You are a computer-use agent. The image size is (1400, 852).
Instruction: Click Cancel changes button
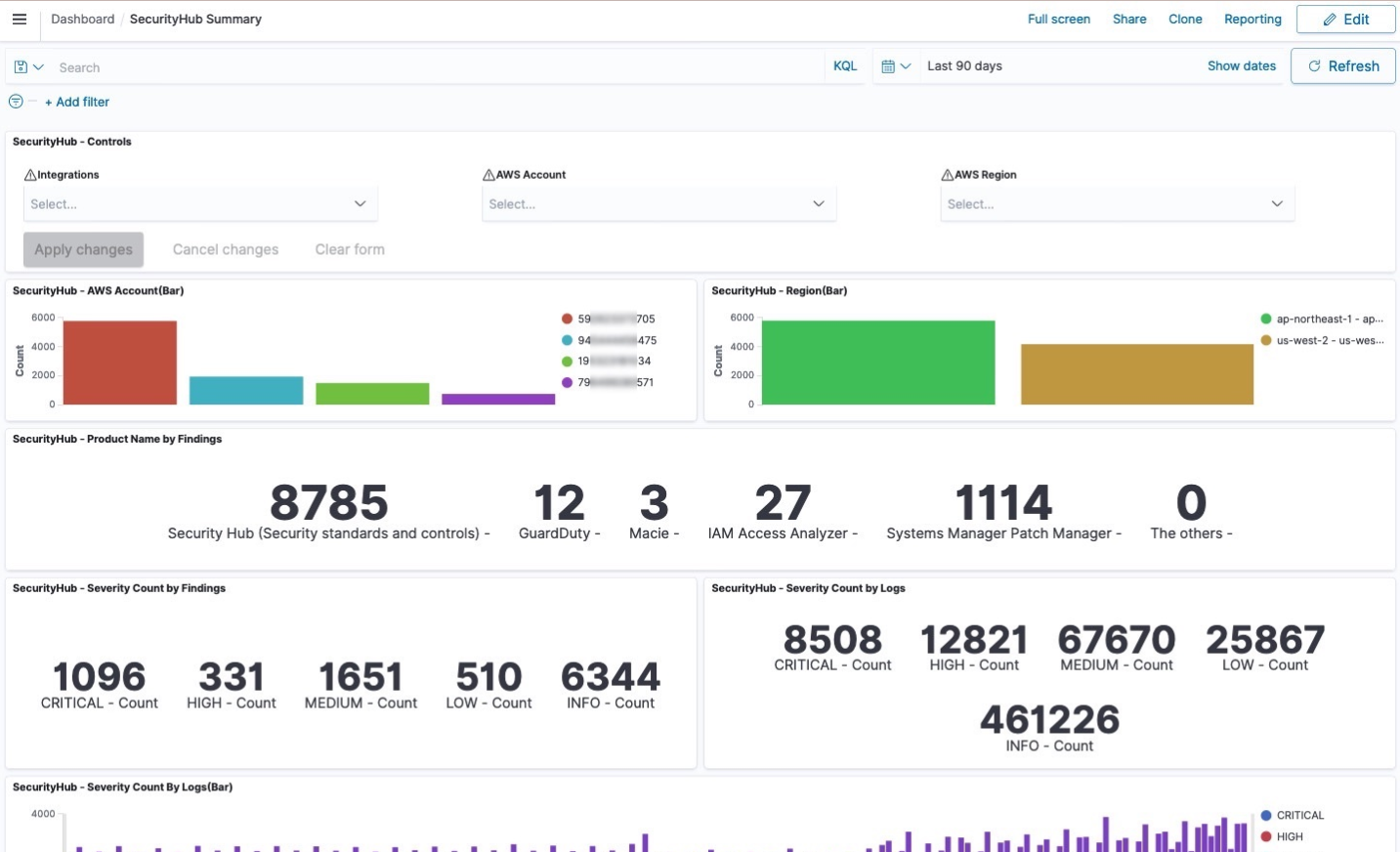pos(226,249)
